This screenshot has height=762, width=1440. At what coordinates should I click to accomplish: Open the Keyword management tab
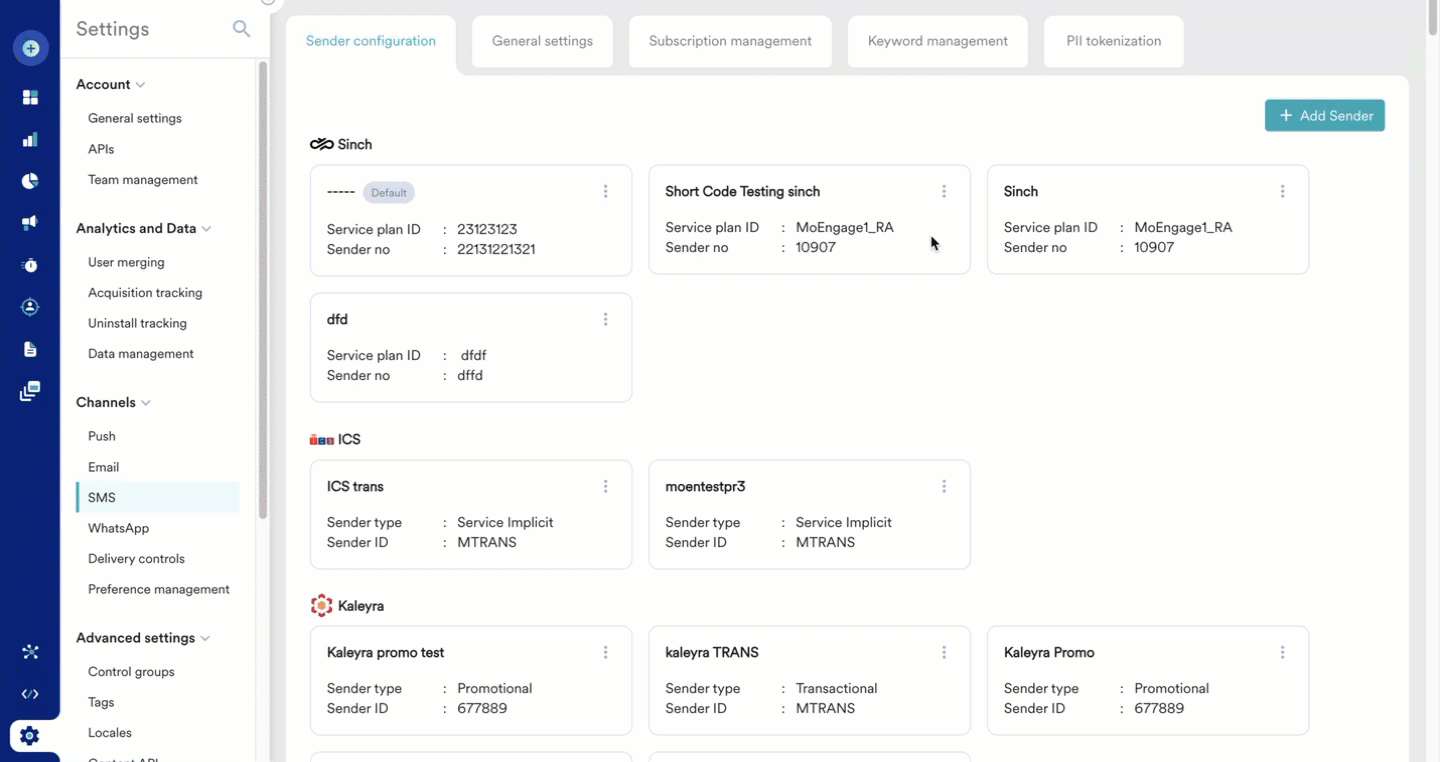938,41
